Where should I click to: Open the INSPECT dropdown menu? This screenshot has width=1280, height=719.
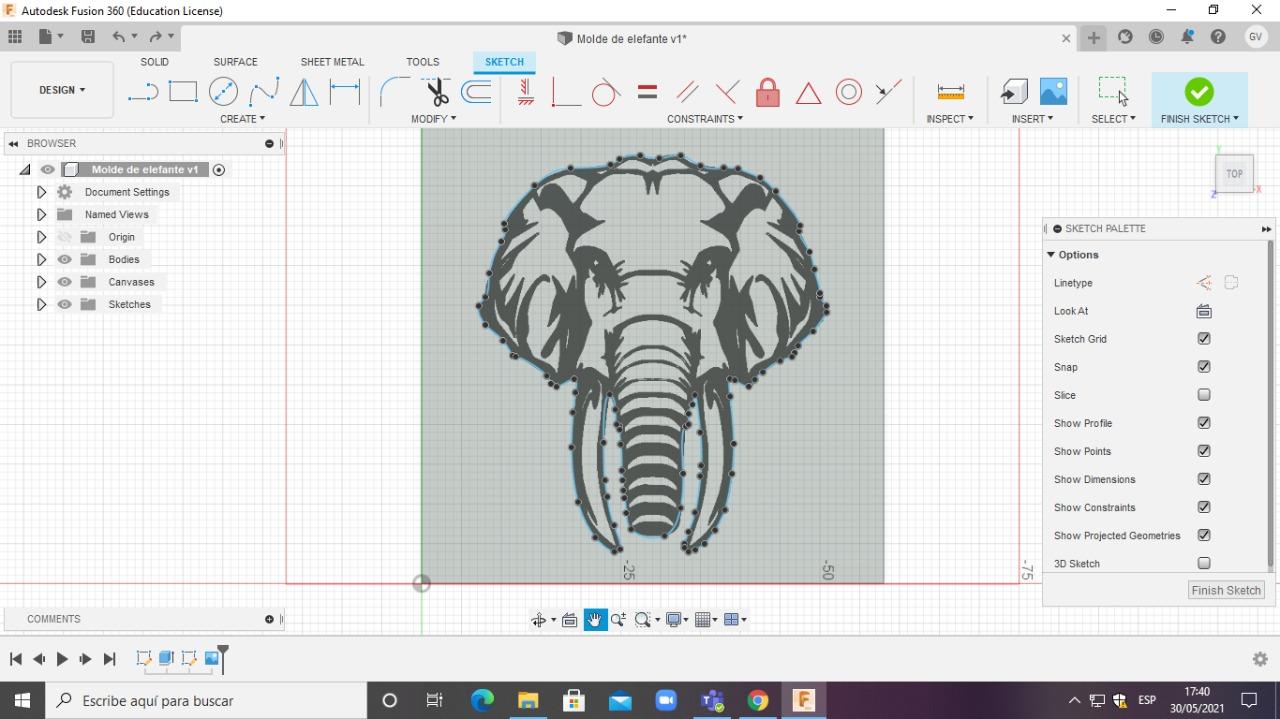950,119
